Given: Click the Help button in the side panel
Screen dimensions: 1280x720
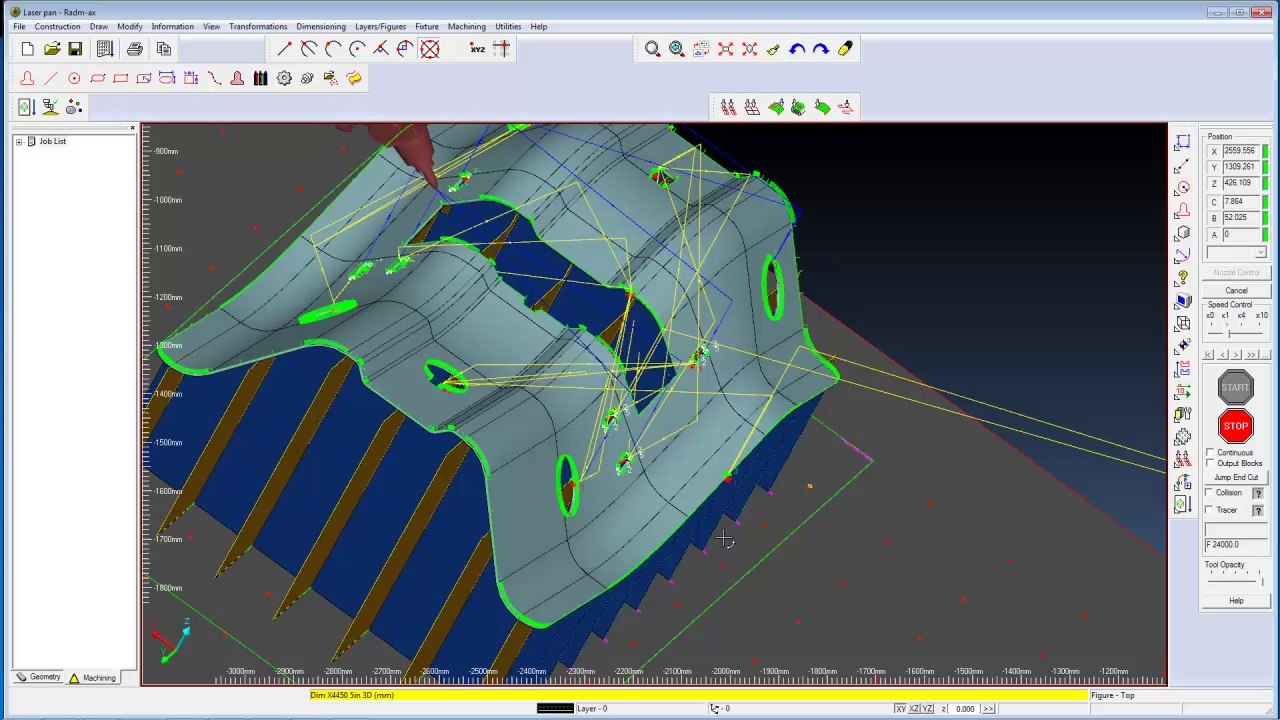Looking at the screenshot, I should pyautogui.click(x=1236, y=601).
